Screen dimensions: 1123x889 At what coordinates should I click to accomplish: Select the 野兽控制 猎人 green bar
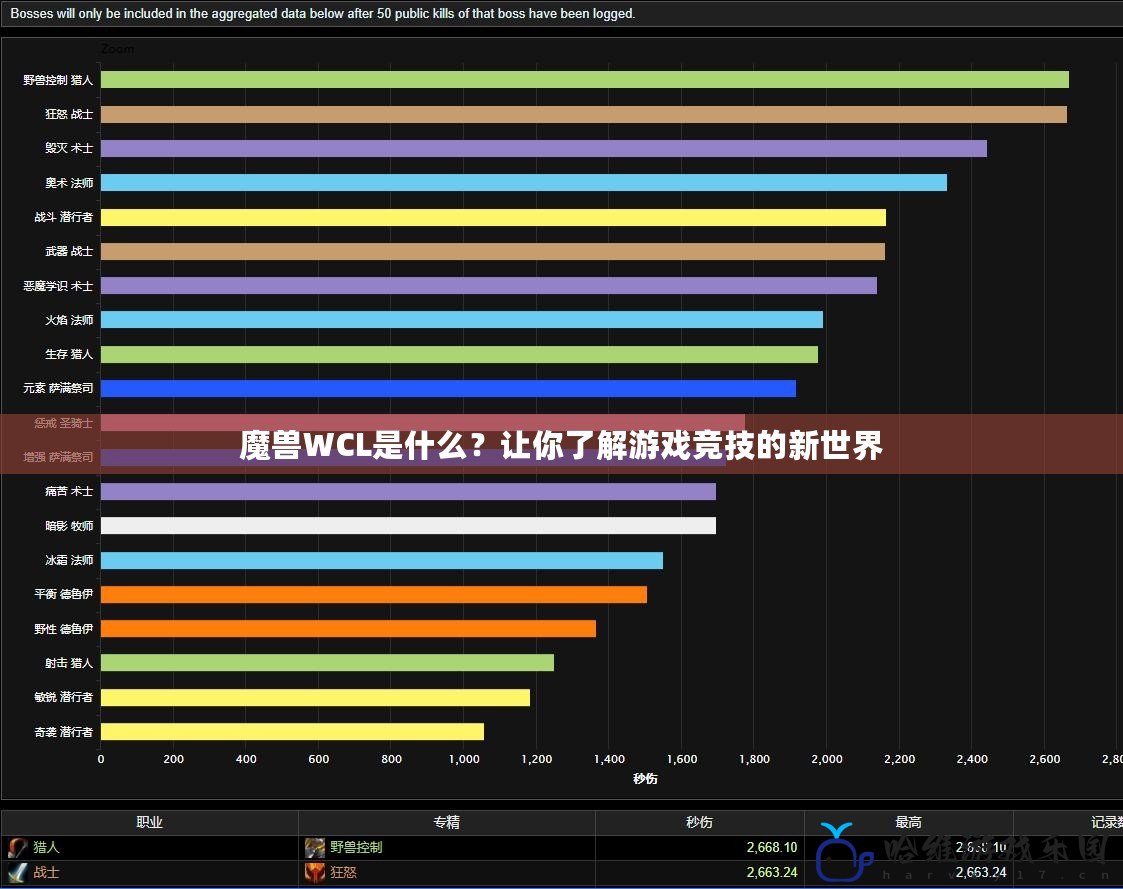point(584,80)
